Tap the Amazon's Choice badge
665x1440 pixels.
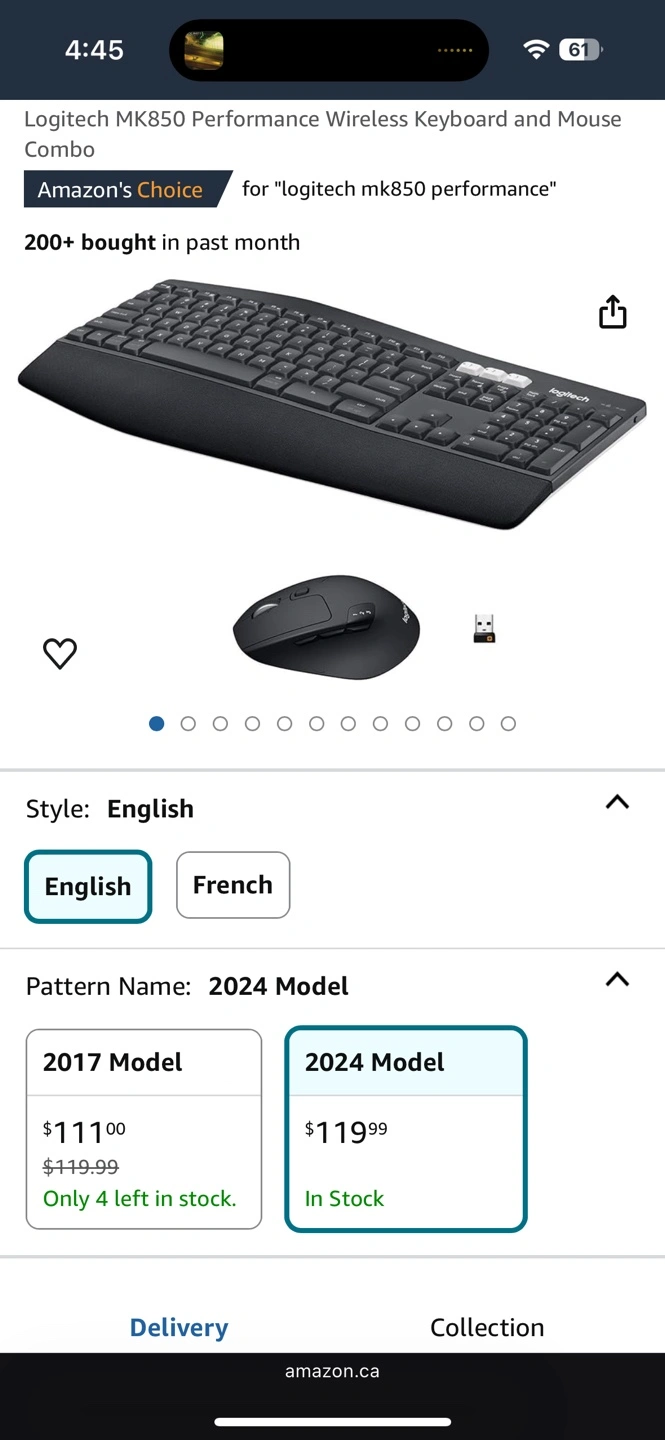coord(128,189)
